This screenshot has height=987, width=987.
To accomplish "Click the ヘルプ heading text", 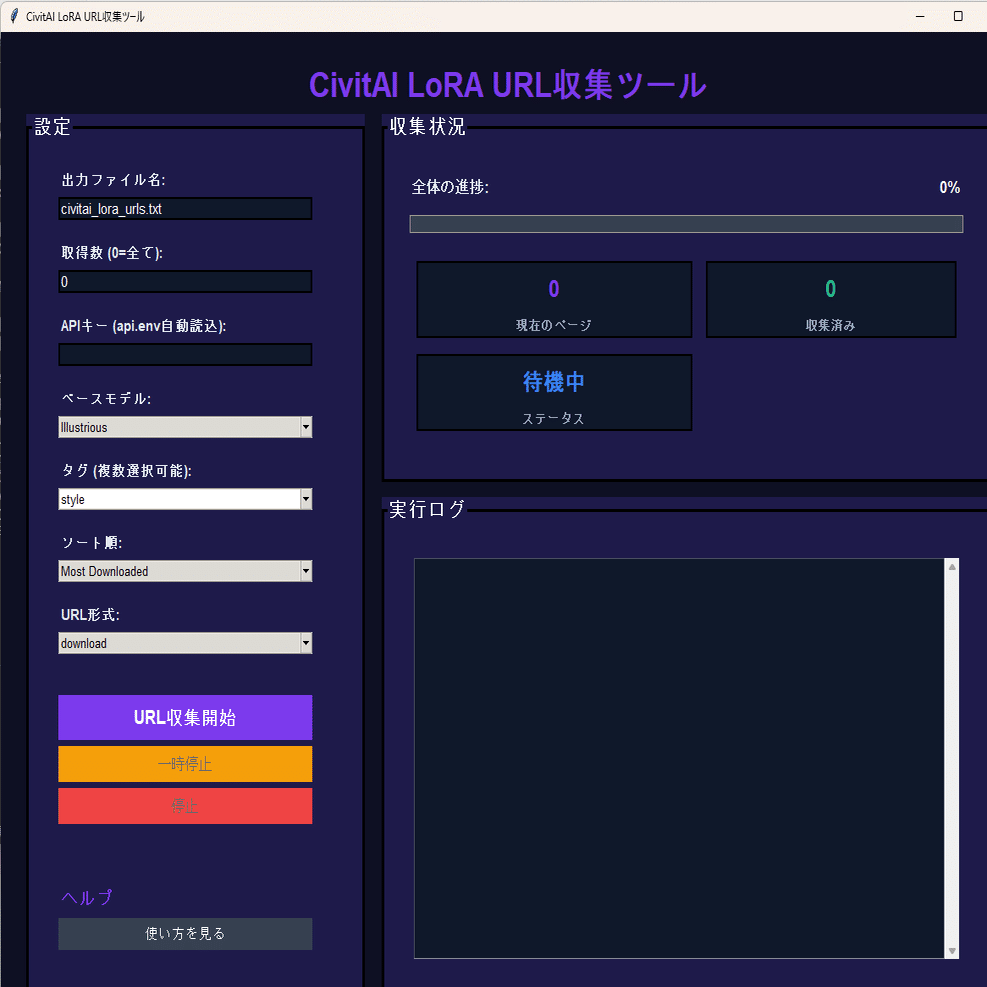I will coord(87,898).
